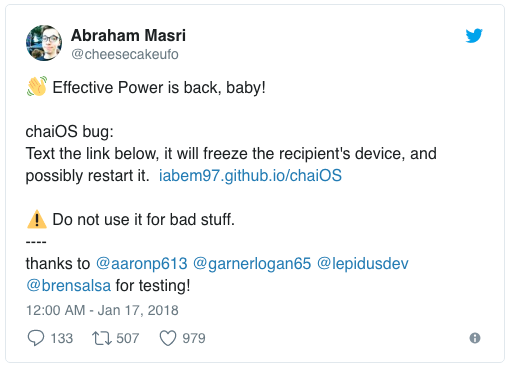
Task: Open the @brensalsa mention
Action: coord(68,286)
